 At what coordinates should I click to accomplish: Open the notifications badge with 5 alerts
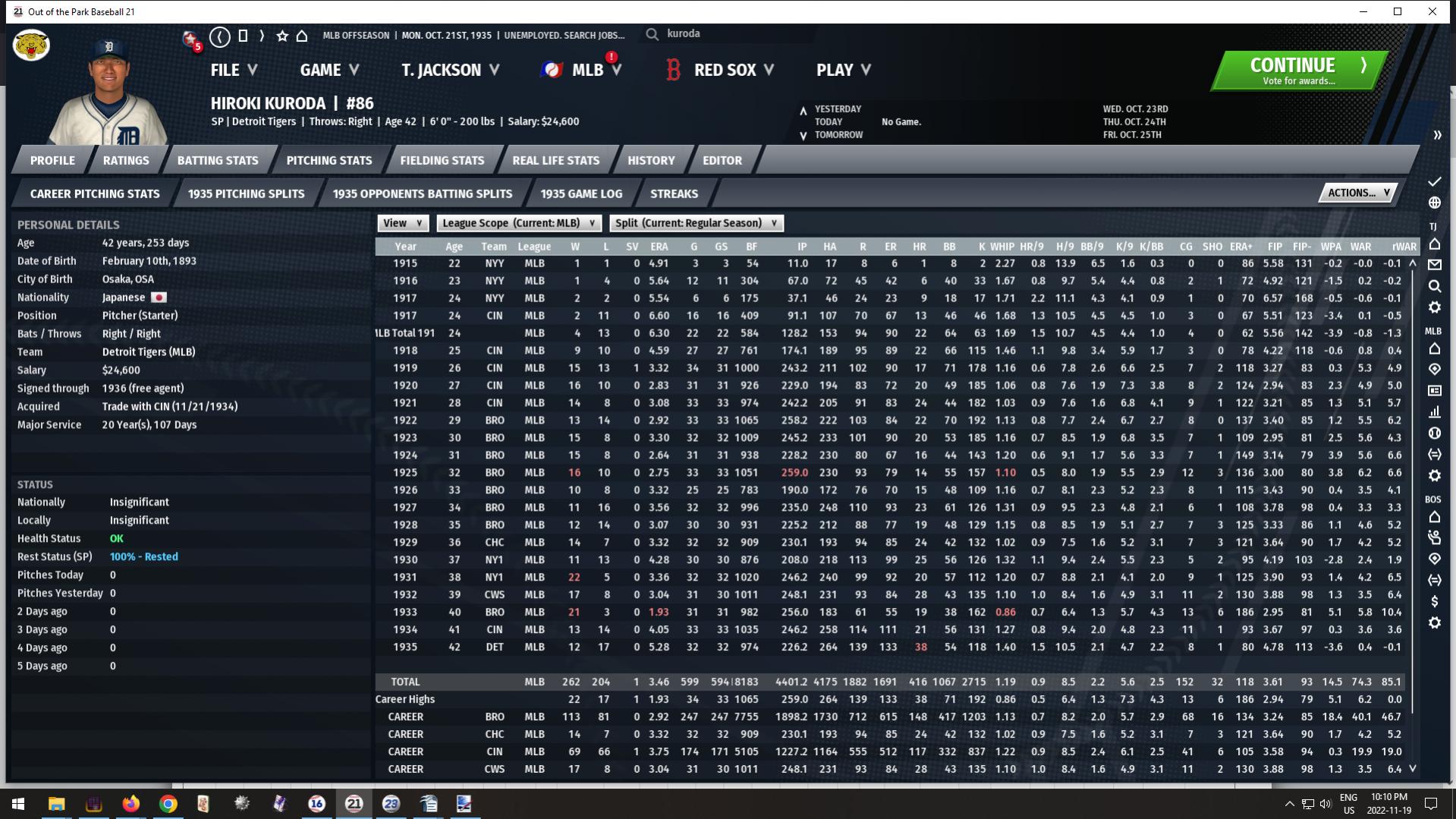[x=192, y=39]
